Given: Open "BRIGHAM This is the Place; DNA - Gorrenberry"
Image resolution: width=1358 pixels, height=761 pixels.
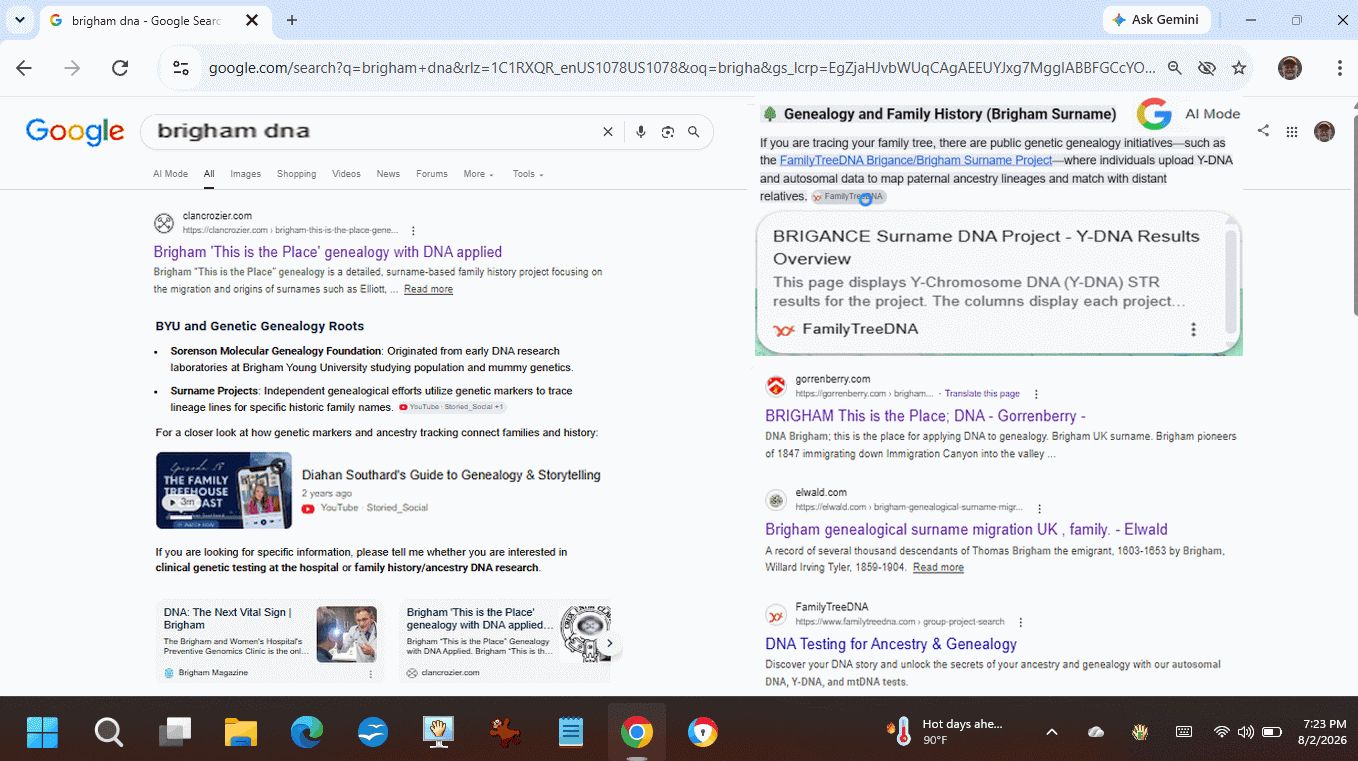Looking at the screenshot, I should 925,416.
